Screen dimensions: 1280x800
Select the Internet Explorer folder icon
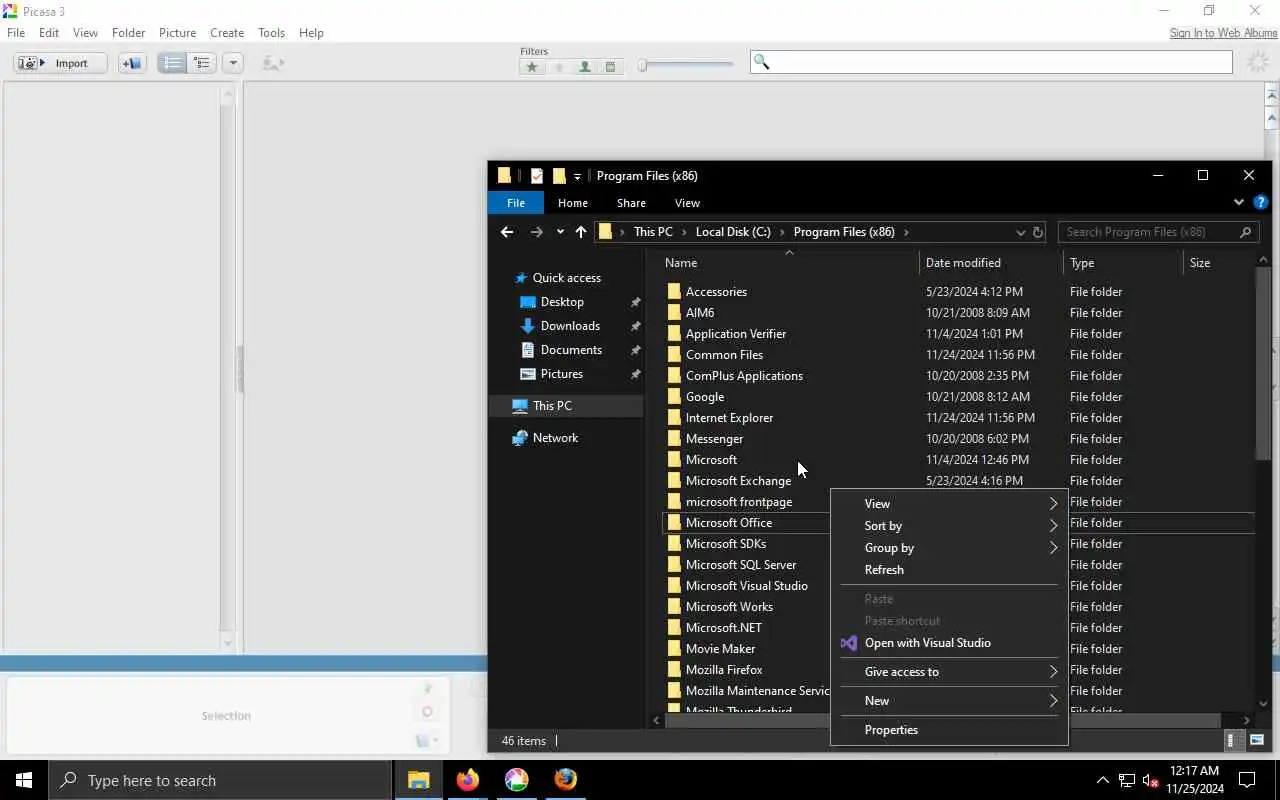point(674,418)
